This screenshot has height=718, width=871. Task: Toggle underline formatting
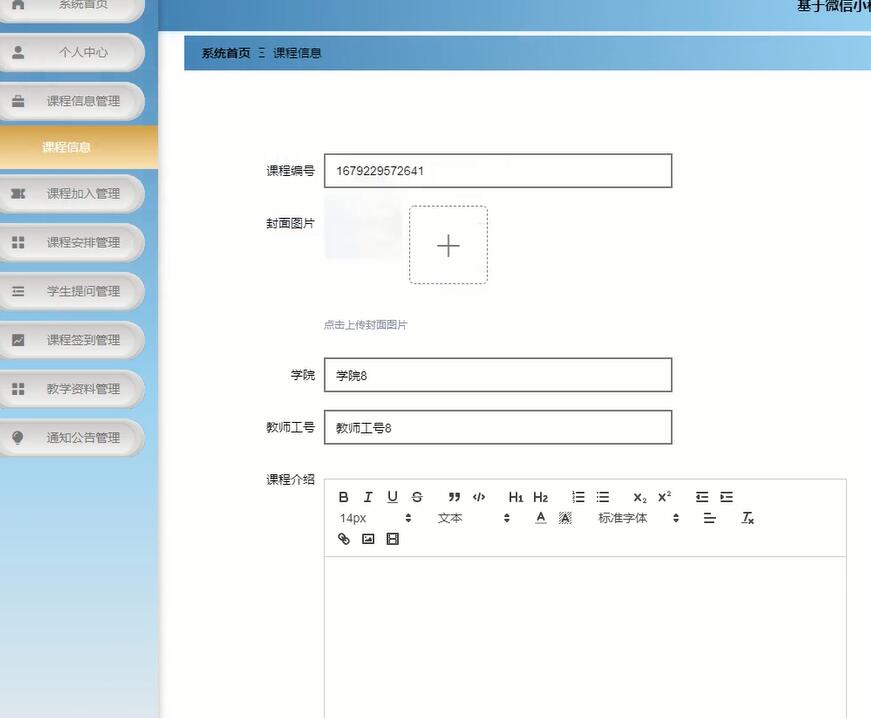(392, 497)
